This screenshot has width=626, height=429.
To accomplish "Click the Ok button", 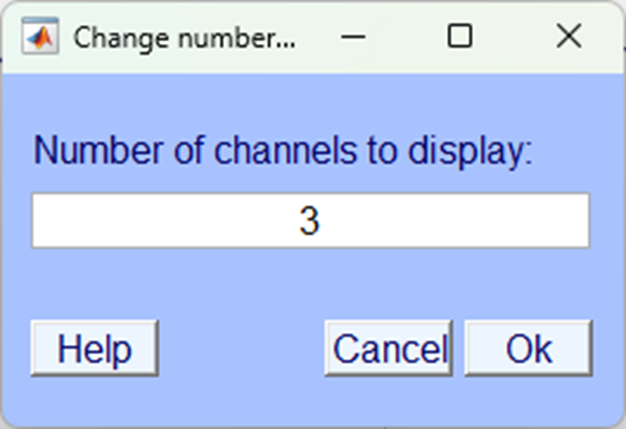I will 529,349.
